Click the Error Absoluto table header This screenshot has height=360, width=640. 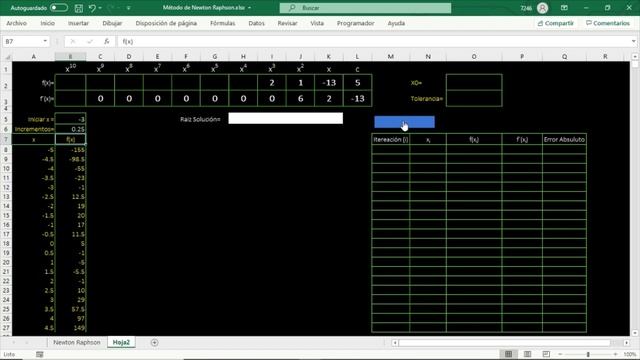[x=564, y=139]
